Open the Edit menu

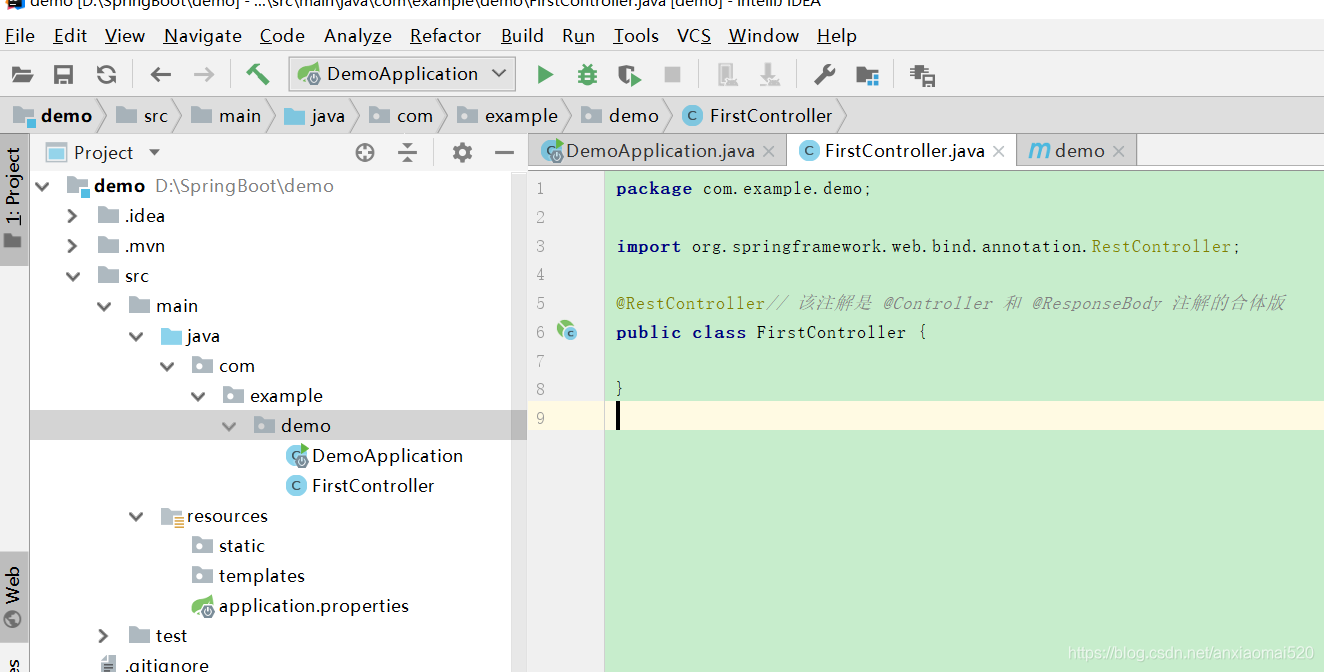coord(70,36)
